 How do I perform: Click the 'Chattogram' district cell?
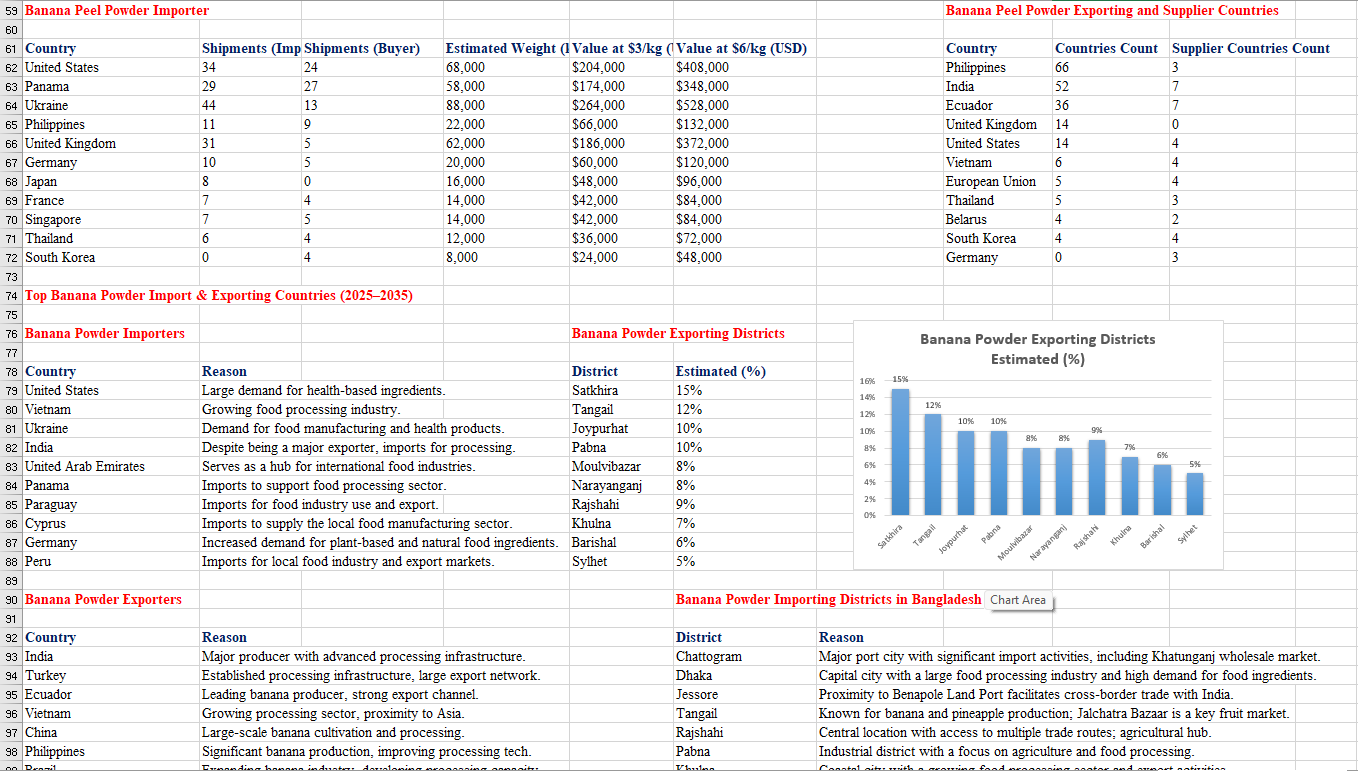709,656
